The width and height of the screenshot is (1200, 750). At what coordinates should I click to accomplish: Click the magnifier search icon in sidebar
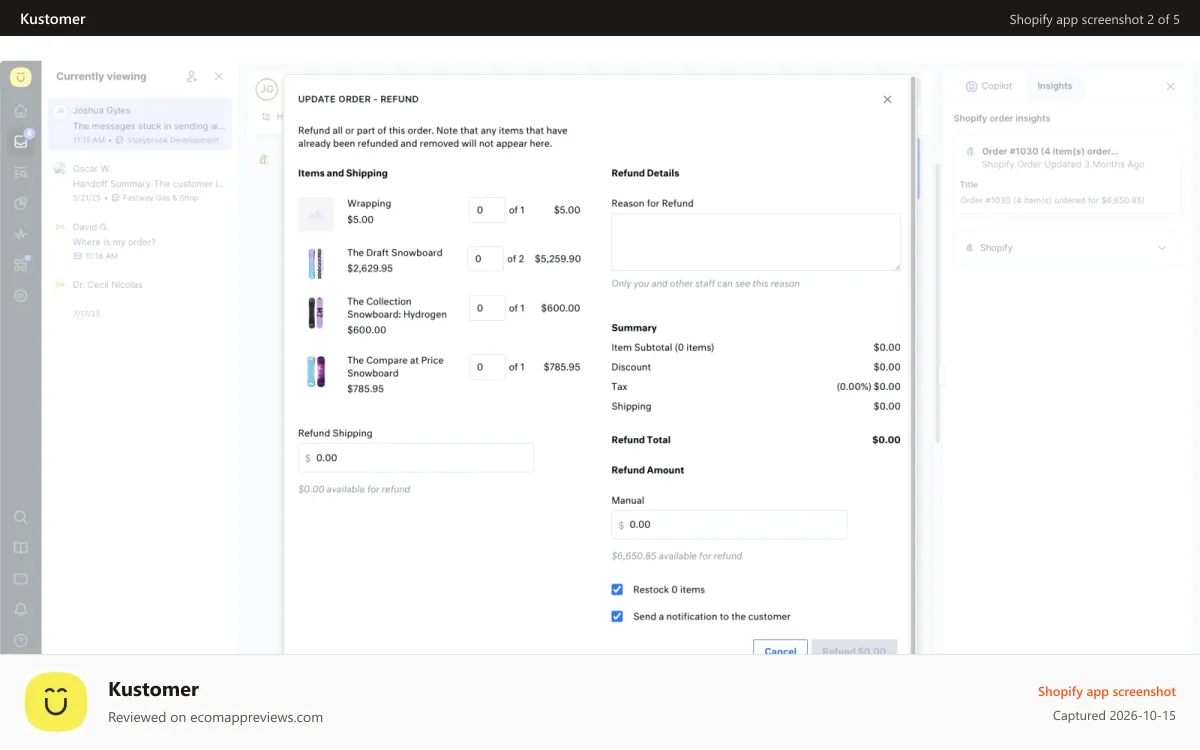point(20,517)
